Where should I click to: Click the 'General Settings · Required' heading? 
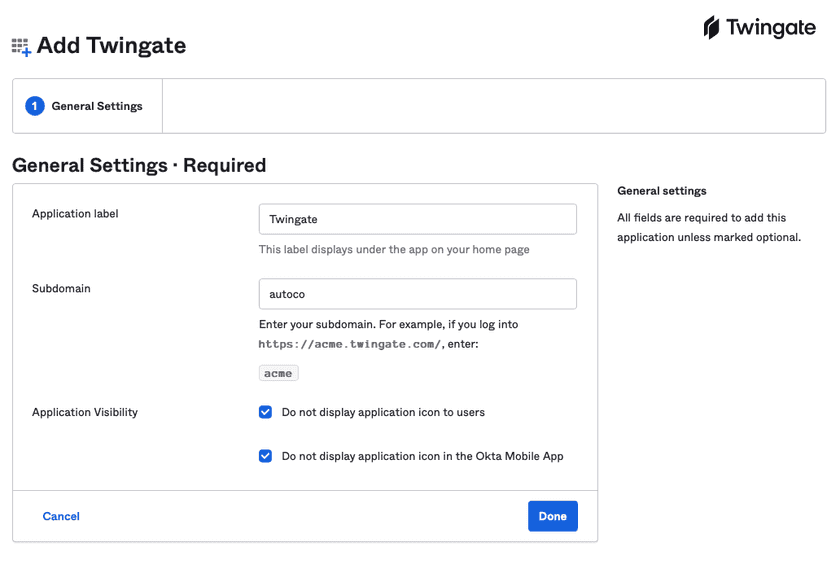click(139, 165)
